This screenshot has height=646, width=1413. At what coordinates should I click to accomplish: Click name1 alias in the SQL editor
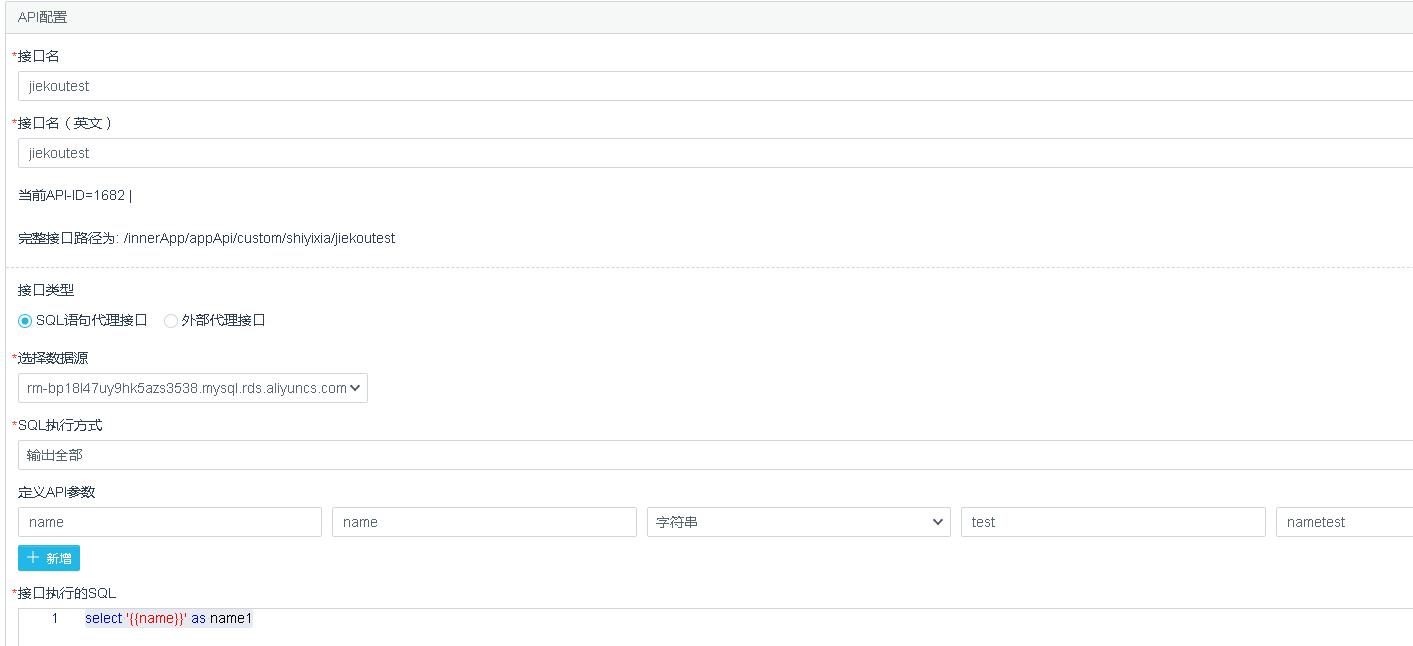pos(231,619)
